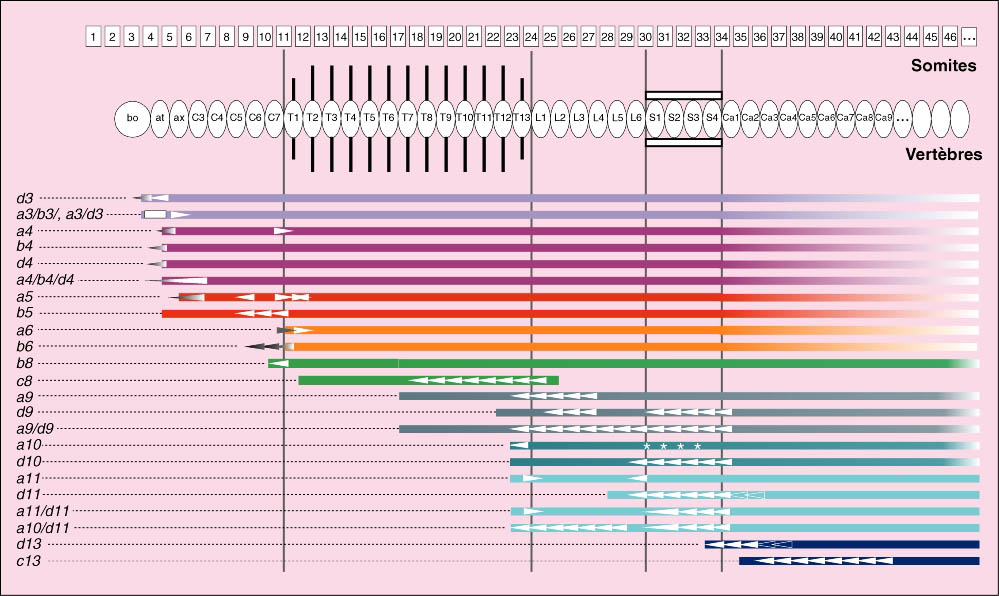999x596 pixels.
Task: Click the L1 lumbar vertebra oval
Action: tap(541, 118)
